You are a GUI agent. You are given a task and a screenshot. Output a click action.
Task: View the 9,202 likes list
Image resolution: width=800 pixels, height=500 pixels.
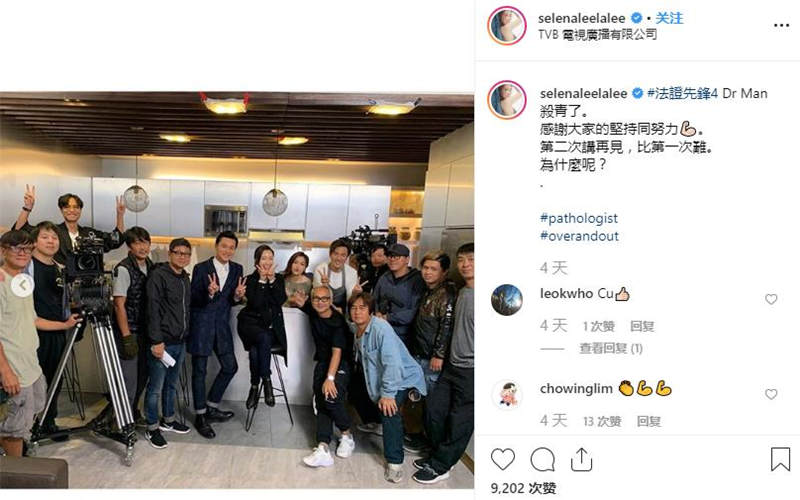(523, 488)
